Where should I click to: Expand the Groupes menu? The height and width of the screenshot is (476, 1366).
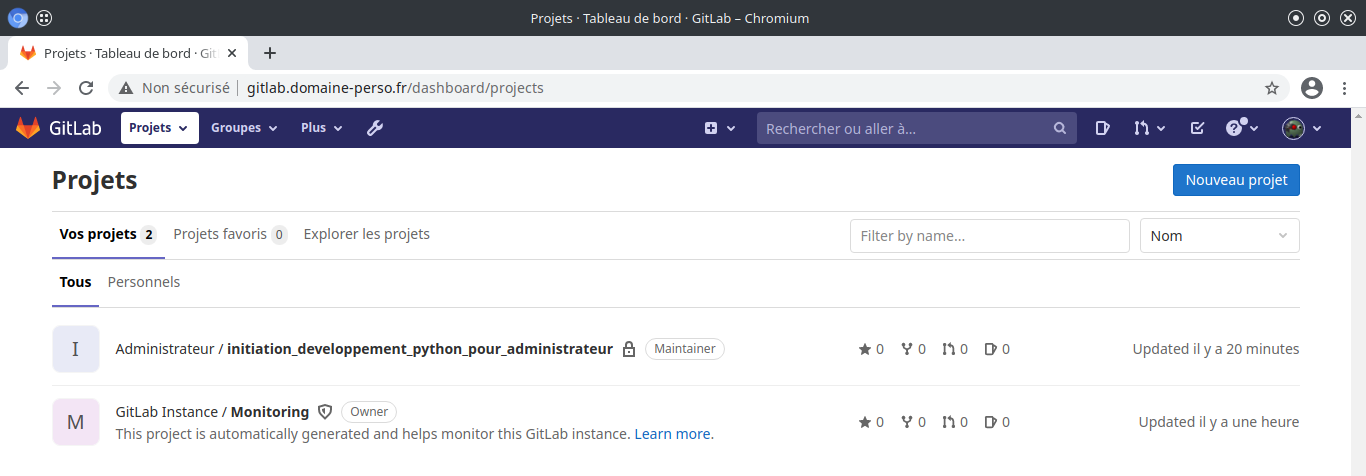(x=245, y=128)
